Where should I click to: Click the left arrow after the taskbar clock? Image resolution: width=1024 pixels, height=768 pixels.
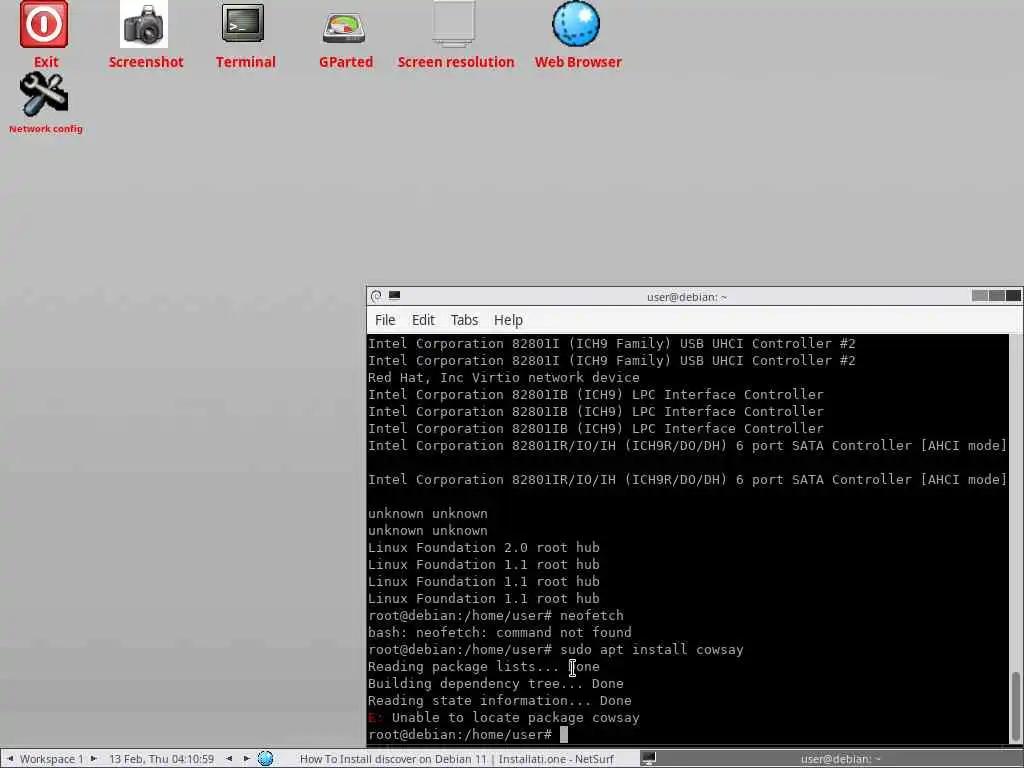tap(229, 758)
